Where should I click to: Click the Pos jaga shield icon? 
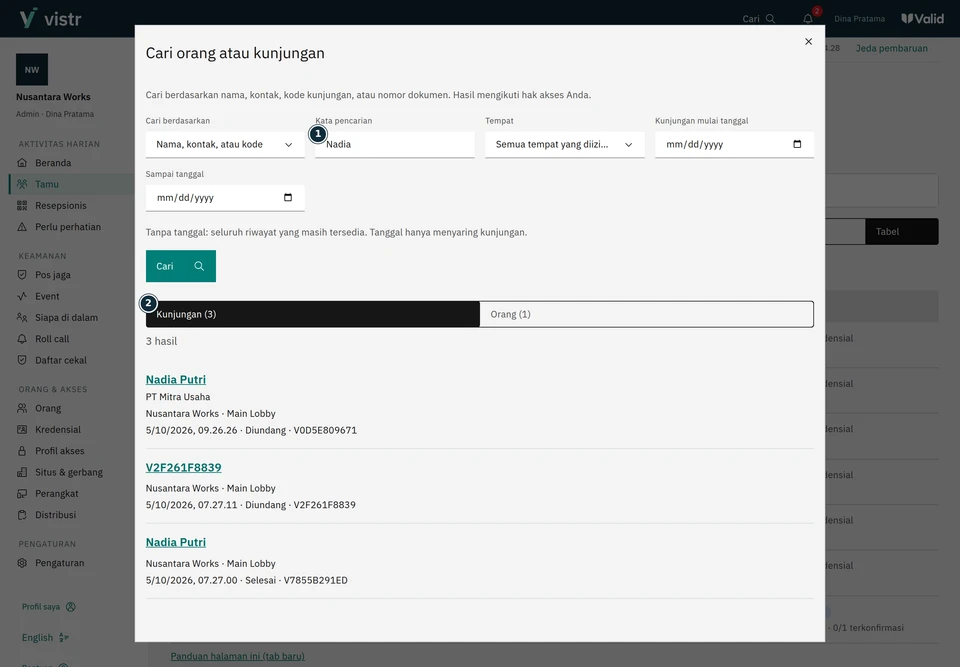coord(22,275)
